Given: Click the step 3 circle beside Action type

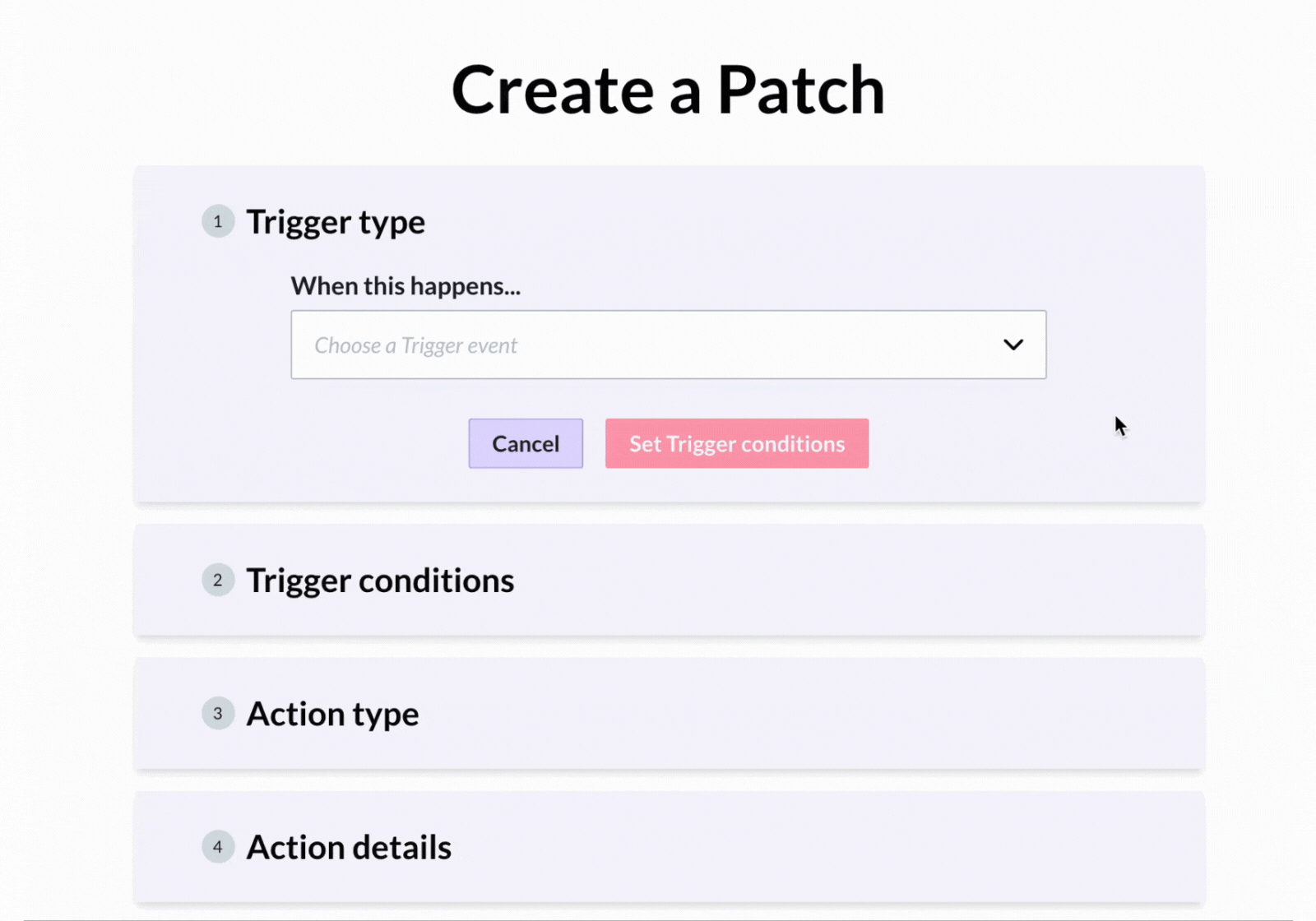Looking at the screenshot, I should pyautogui.click(x=218, y=714).
